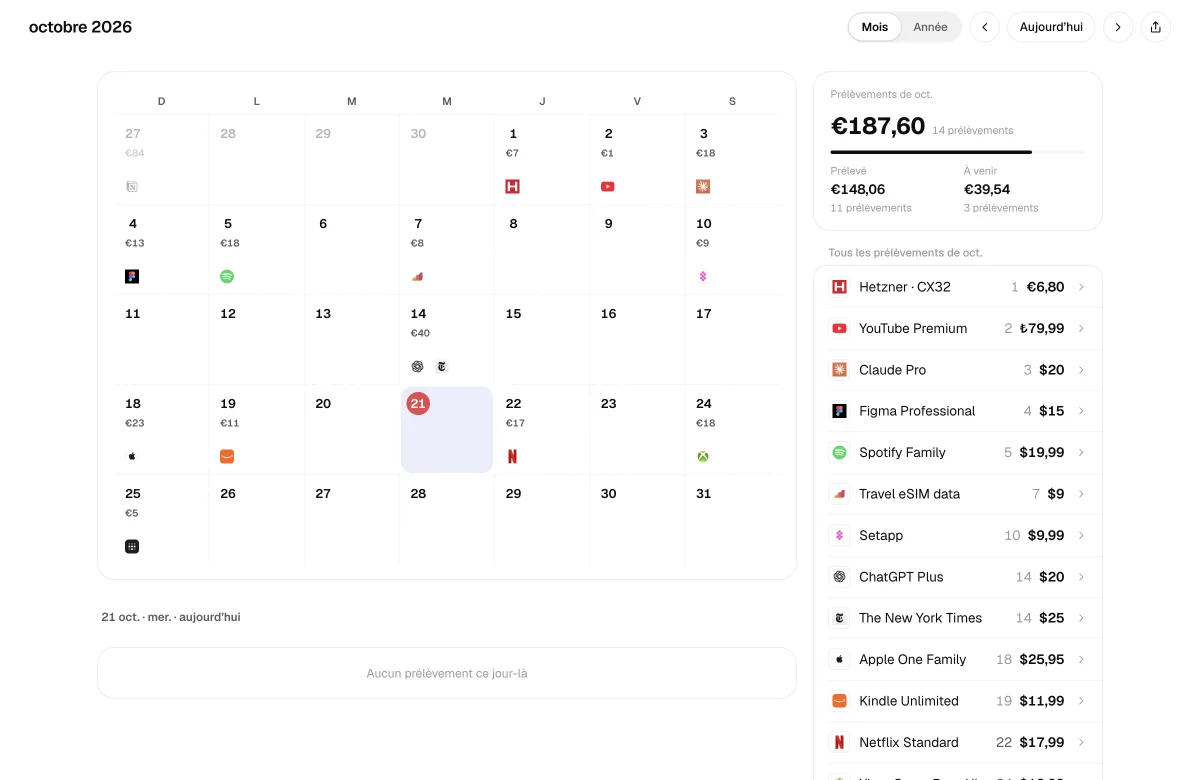
Task: Select October 31 in the calendar
Action: (x=732, y=520)
